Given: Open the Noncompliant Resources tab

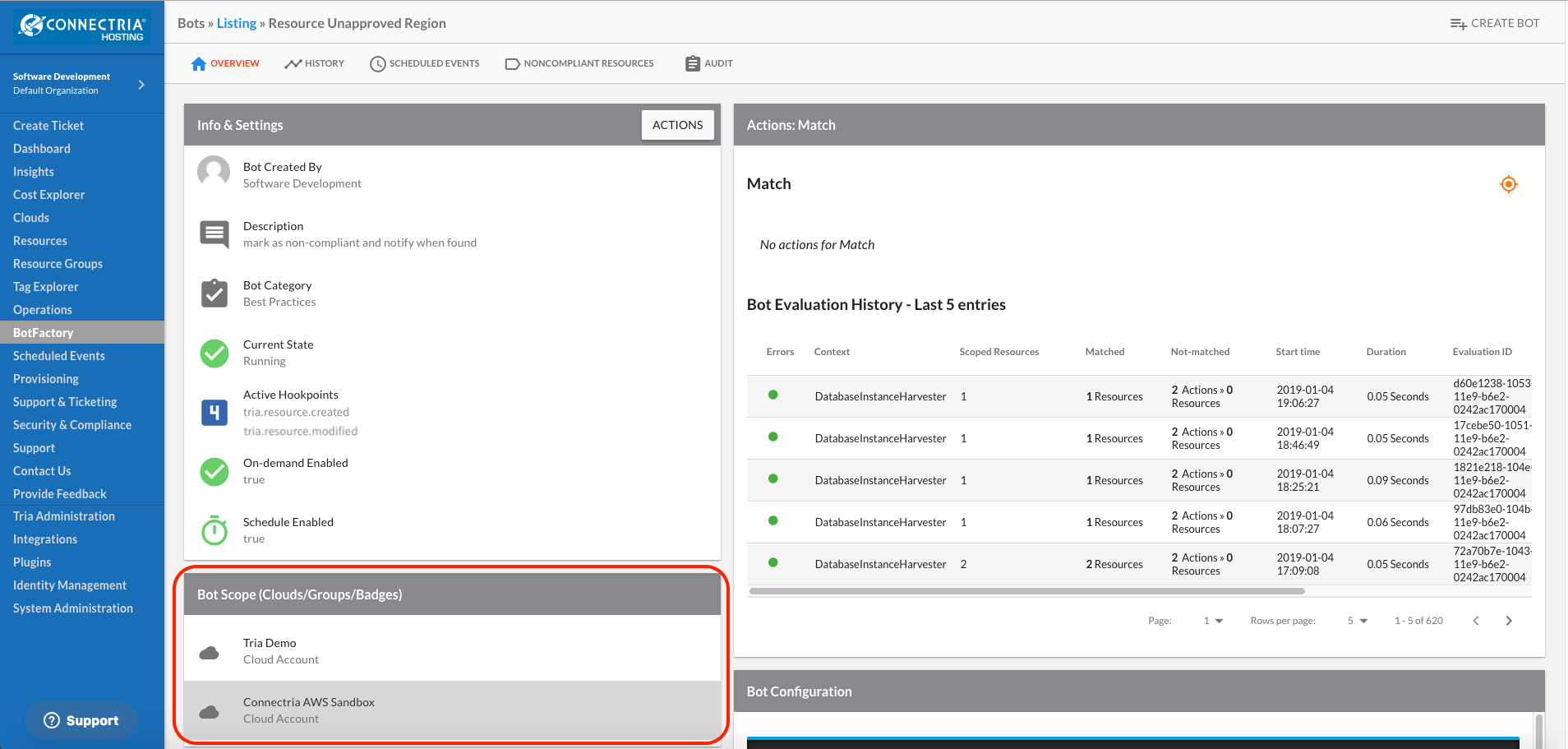Looking at the screenshot, I should [x=579, y=63].
